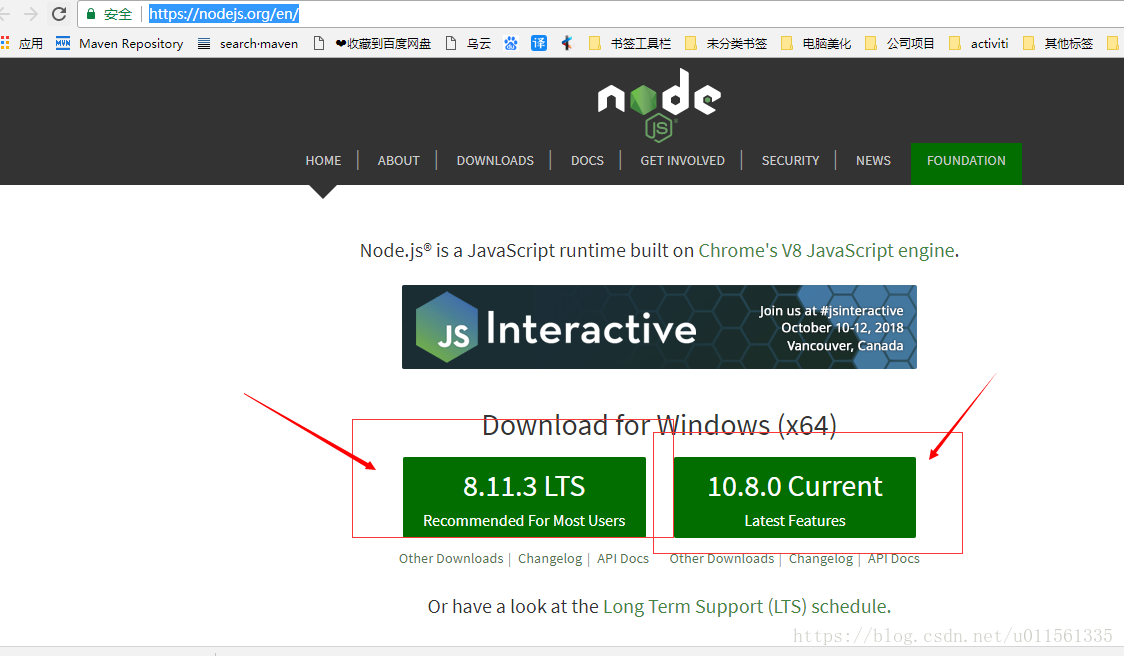
Task: Open the Baidu paw bookmark icon
Action: pyautogui.click(x=510, y=43)
